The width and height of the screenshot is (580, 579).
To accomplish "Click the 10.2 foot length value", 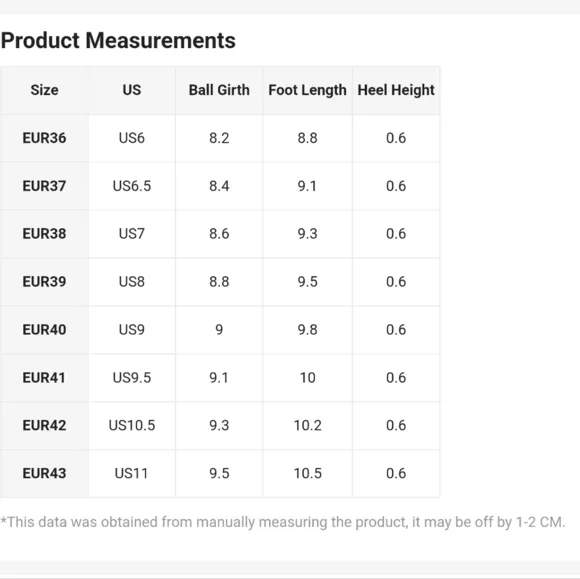I will coord(307,425).
